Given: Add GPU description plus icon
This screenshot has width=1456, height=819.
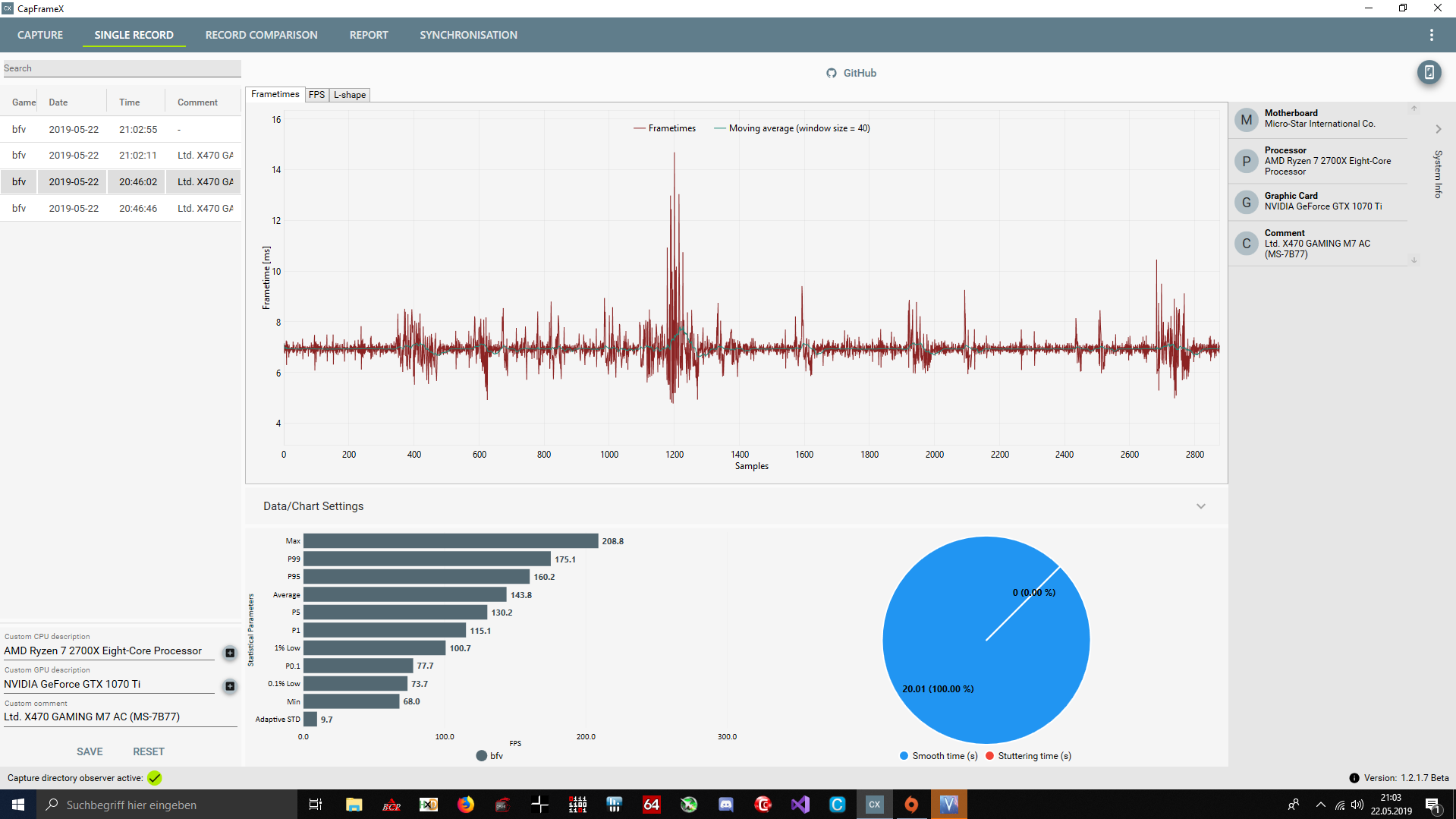Looking at the screenshot, I should (230, 686).
